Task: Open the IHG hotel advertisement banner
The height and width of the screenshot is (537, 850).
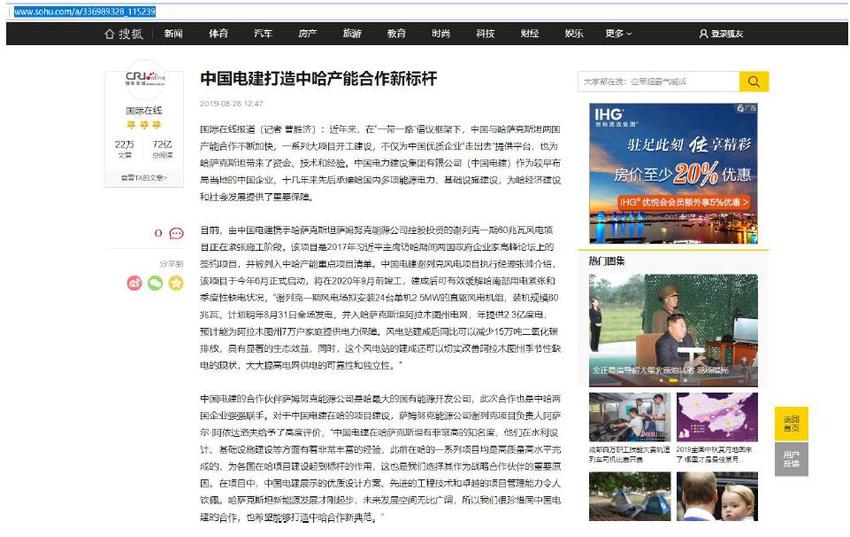Action: pos(673,173)
